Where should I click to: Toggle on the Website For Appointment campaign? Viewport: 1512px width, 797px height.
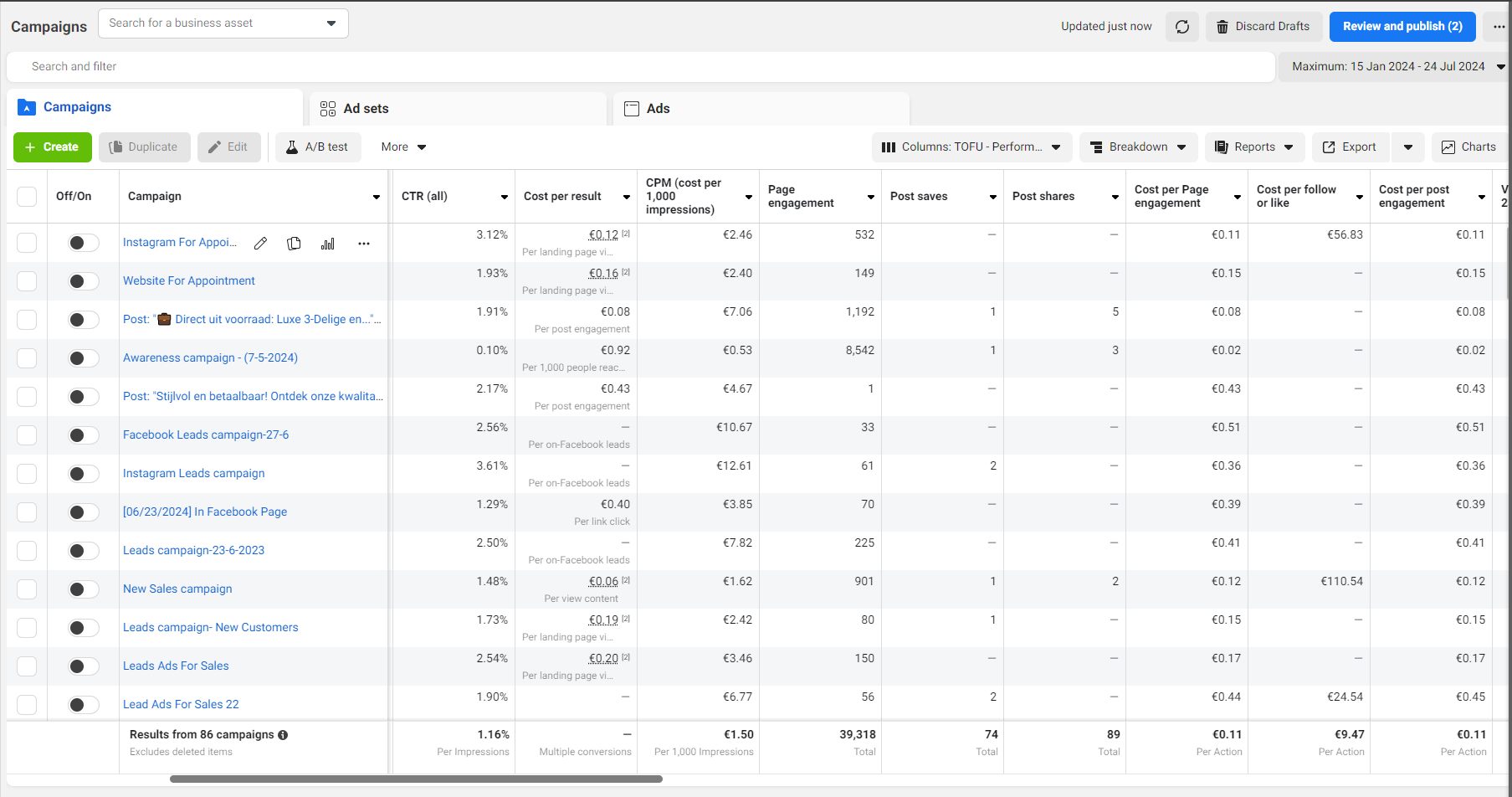coord(84,281)
